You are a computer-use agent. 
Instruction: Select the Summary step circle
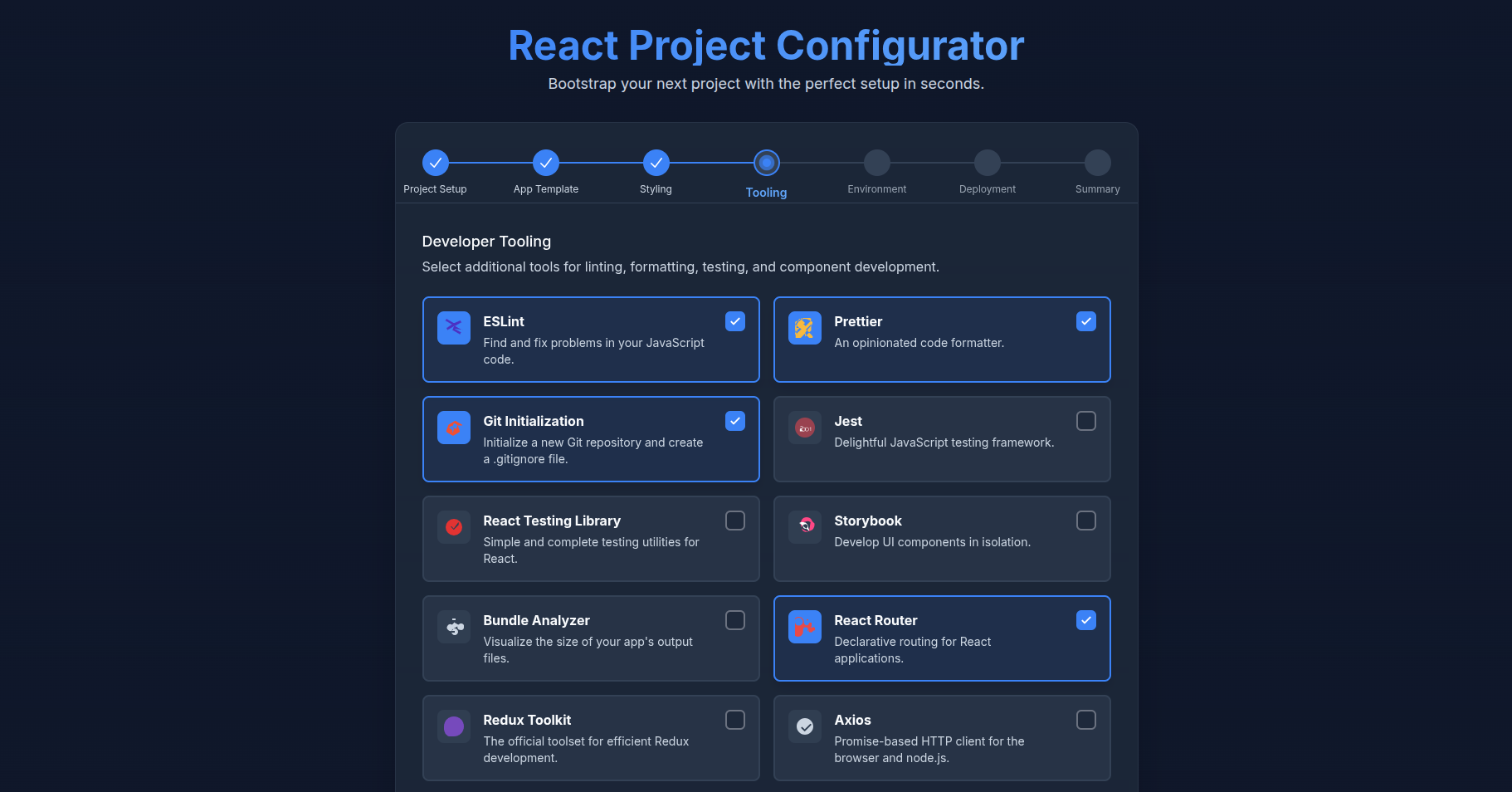[1098, 163]
